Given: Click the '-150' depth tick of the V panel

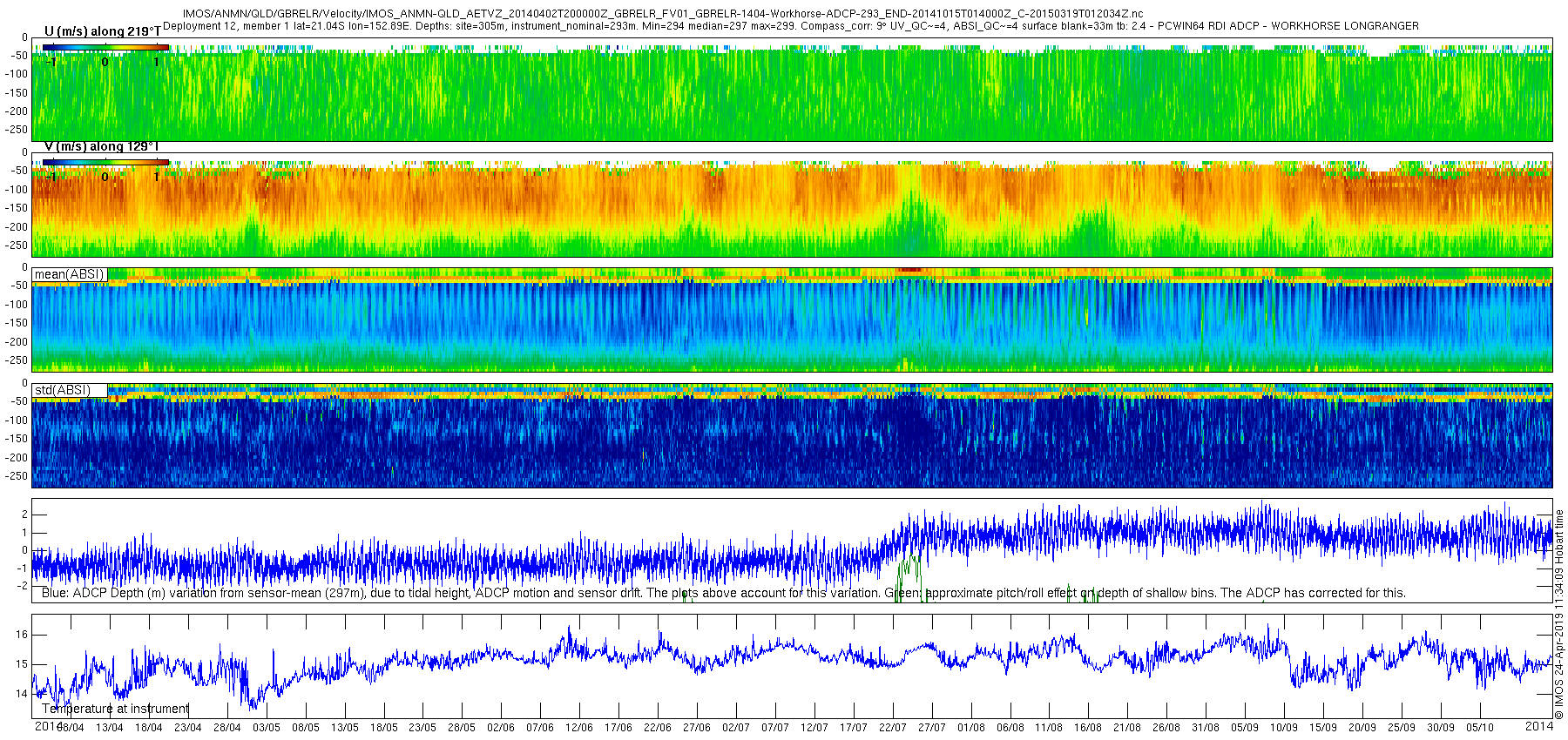Looking at the screenshot, I should pos(17,208).
